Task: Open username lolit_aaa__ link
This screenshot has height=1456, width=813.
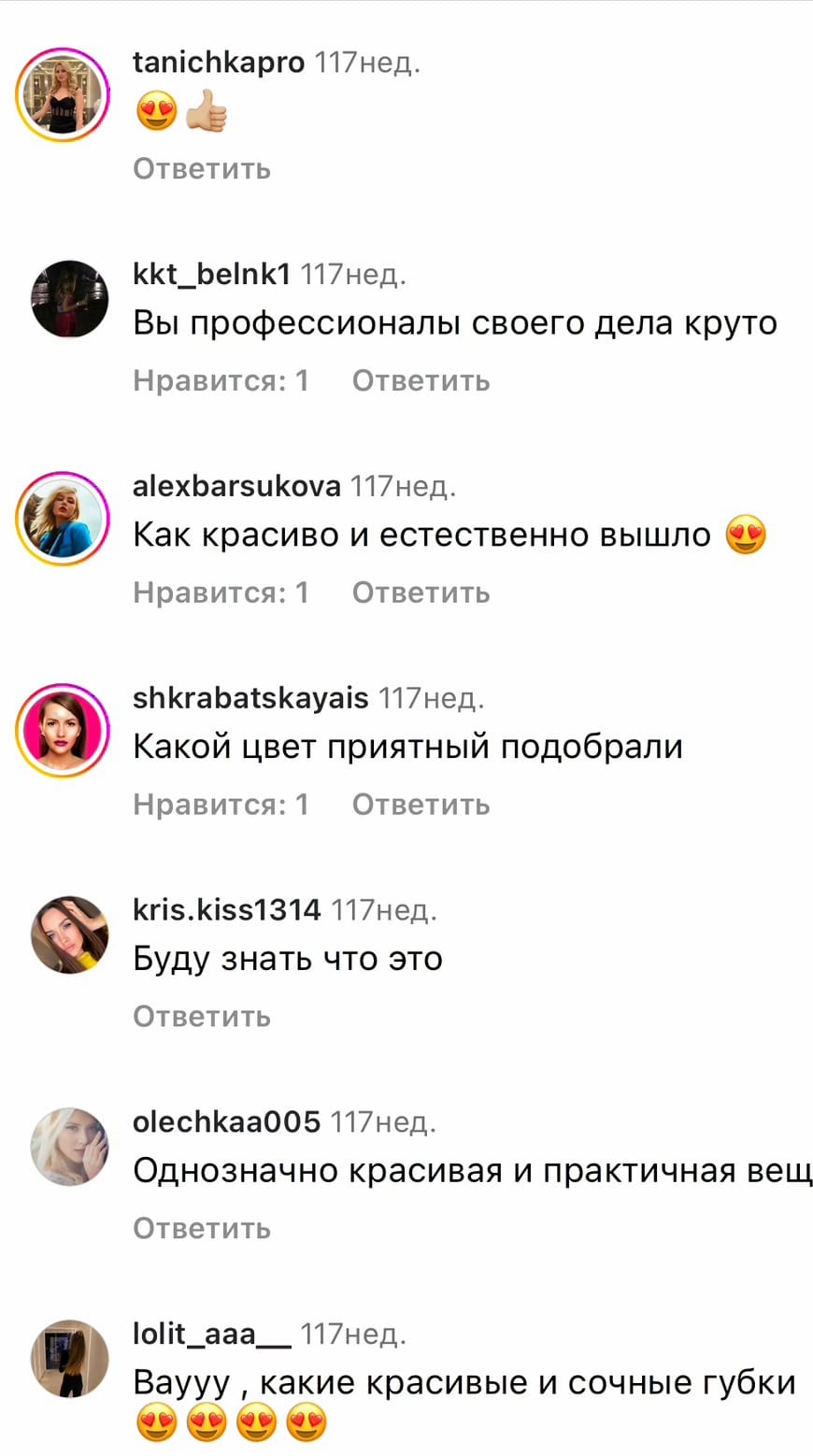Action: 212,1335
